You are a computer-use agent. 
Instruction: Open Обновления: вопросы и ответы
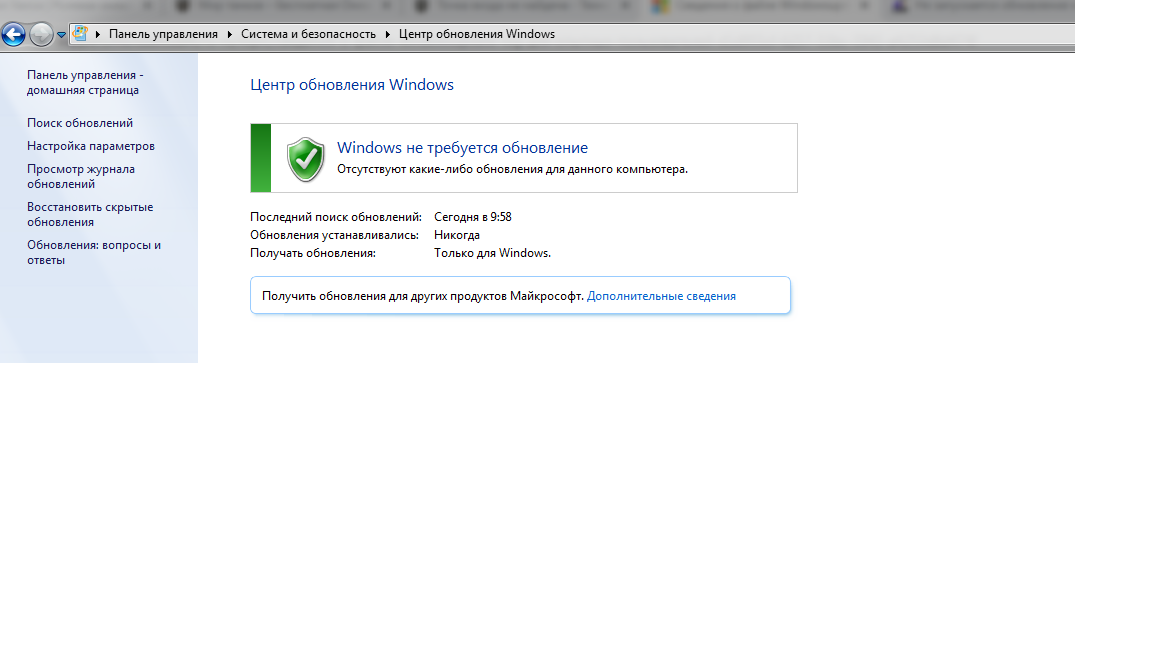click(94, 253)
